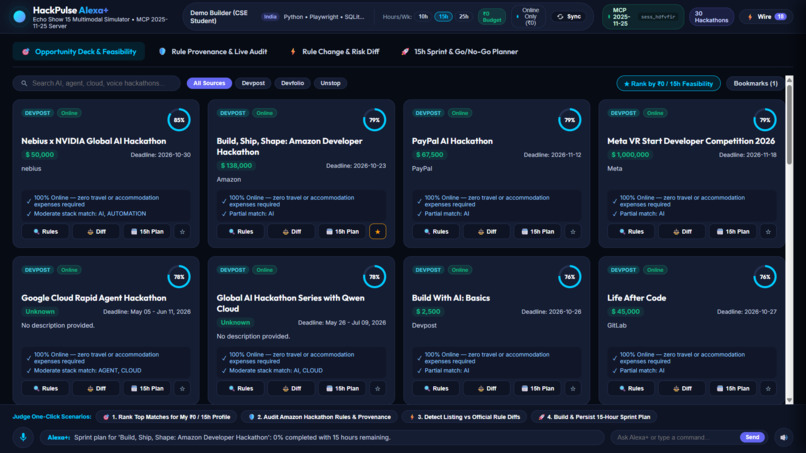The image size is (806, 453).
Task: Open Bookmarks (1) list
Action: (755, 83)
